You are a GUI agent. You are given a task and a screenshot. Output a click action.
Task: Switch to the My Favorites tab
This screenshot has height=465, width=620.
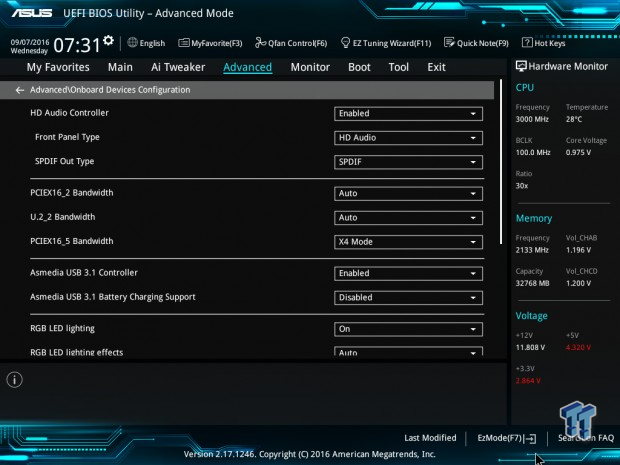click(58, 67)
